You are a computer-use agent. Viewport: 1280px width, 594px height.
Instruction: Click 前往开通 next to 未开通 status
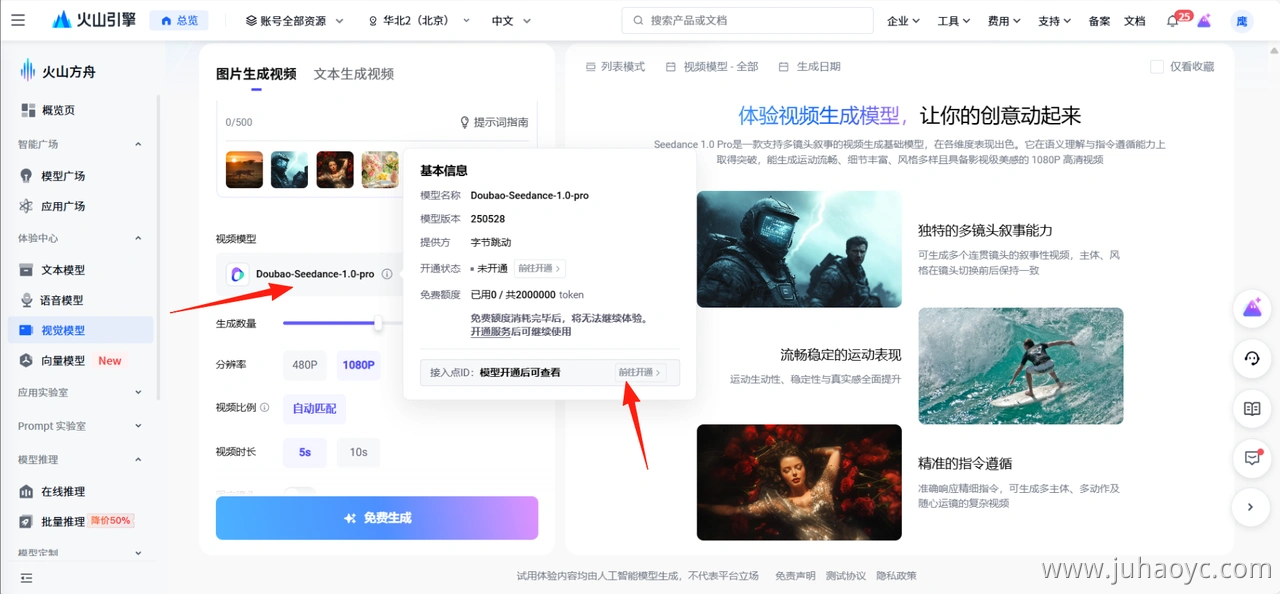click(x=540, y=268)
